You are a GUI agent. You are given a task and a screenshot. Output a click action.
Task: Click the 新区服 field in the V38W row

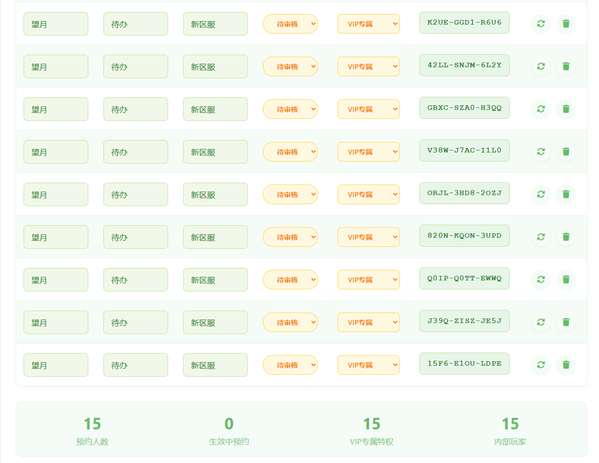click(x=215, y=152)
